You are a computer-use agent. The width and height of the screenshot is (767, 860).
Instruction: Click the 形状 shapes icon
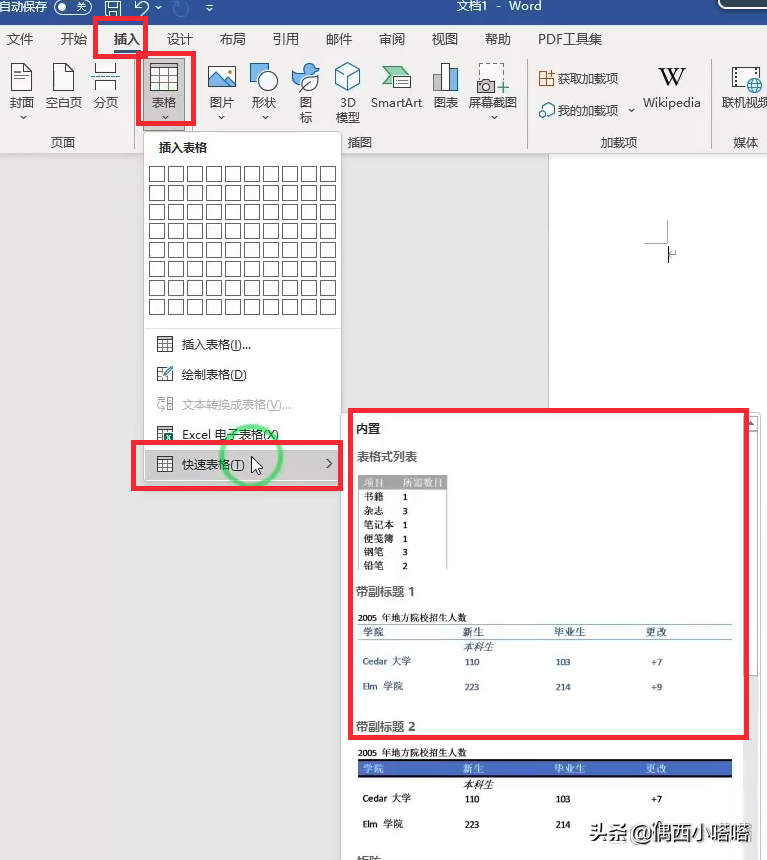(x=264, y=77)
